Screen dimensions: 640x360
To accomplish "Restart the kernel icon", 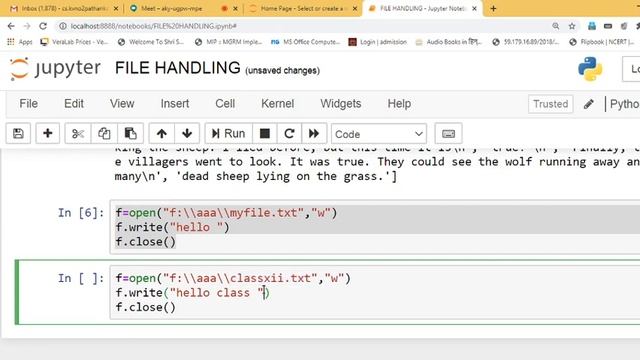I will pyautogui.click(x=289, y=133).
